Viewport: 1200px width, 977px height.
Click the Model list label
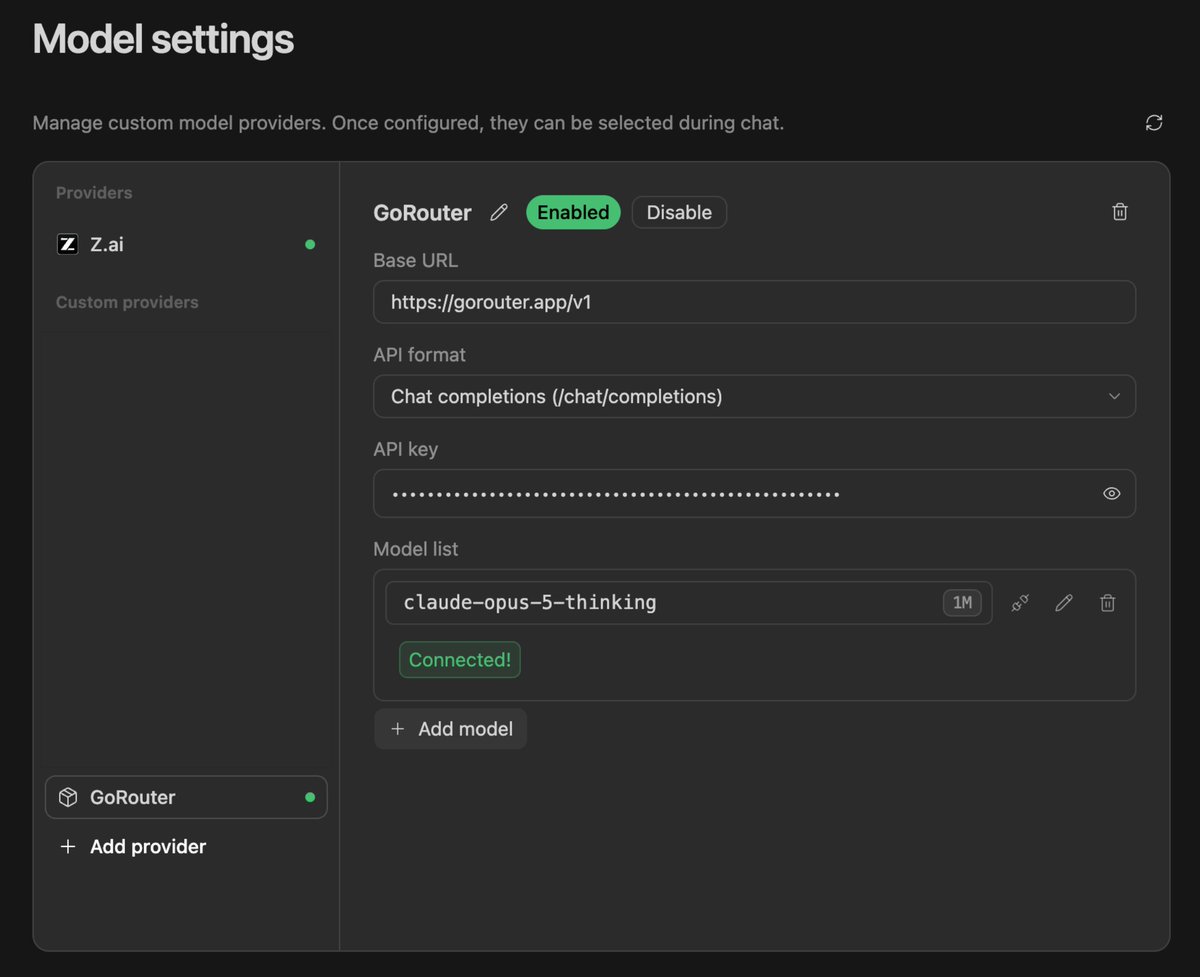click(416, 549)
